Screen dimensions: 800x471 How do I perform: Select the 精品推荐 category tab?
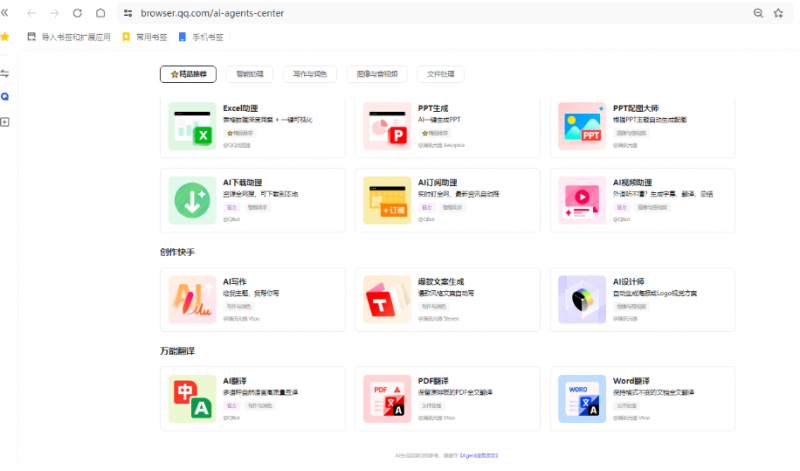188,74
